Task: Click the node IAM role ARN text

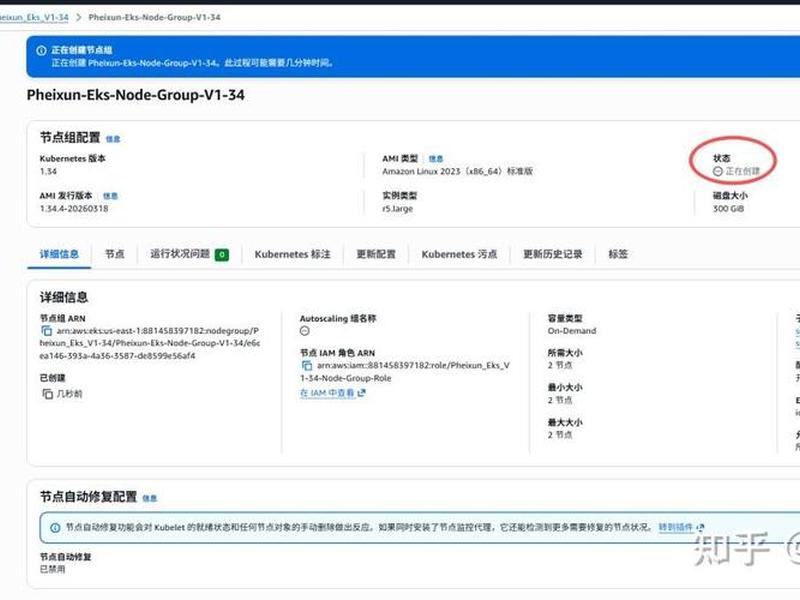Action: coord(405,372)
